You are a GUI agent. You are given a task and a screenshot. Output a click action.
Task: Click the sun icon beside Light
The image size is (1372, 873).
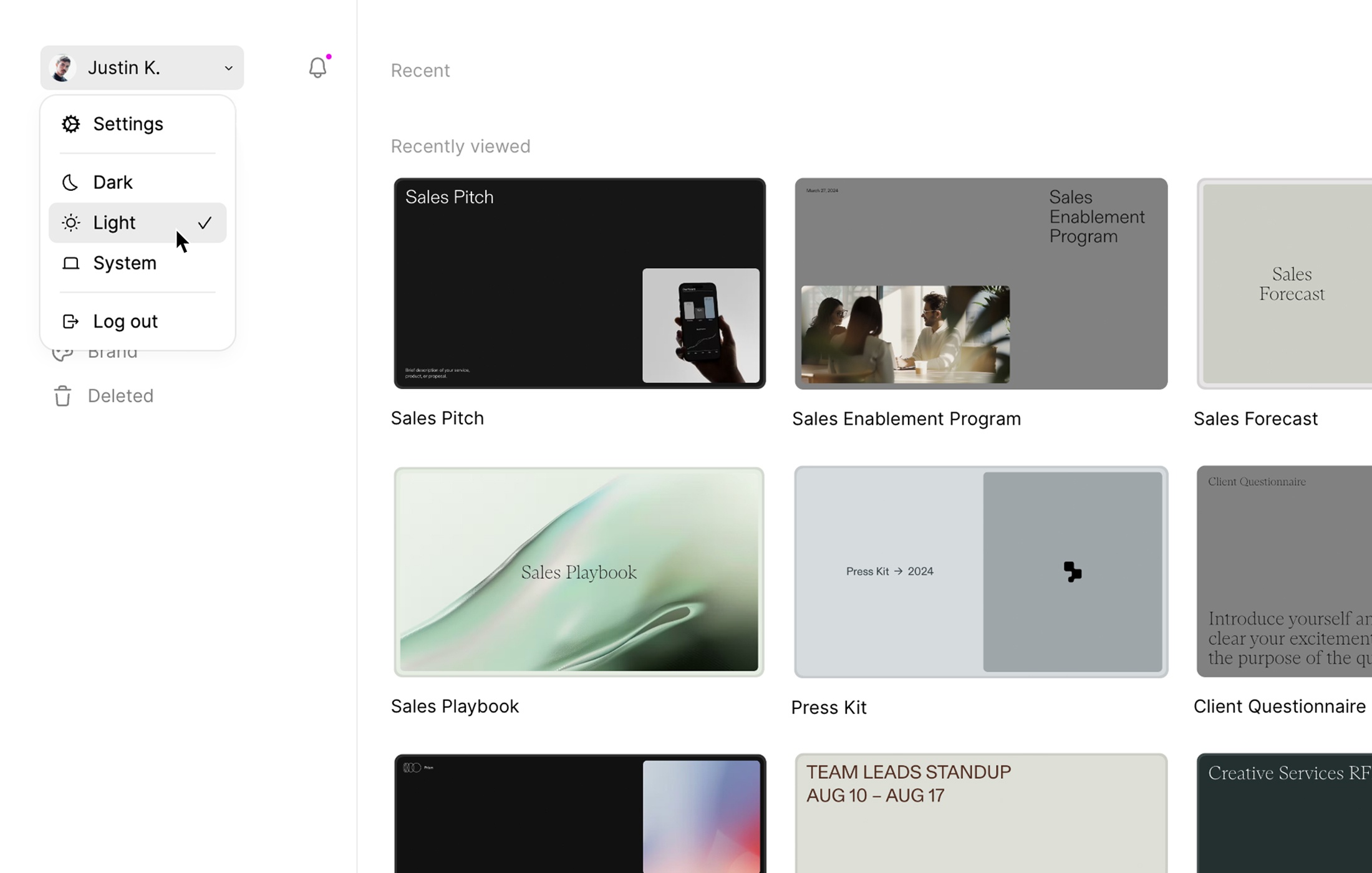pyautogui.click(x=70, y=223)
